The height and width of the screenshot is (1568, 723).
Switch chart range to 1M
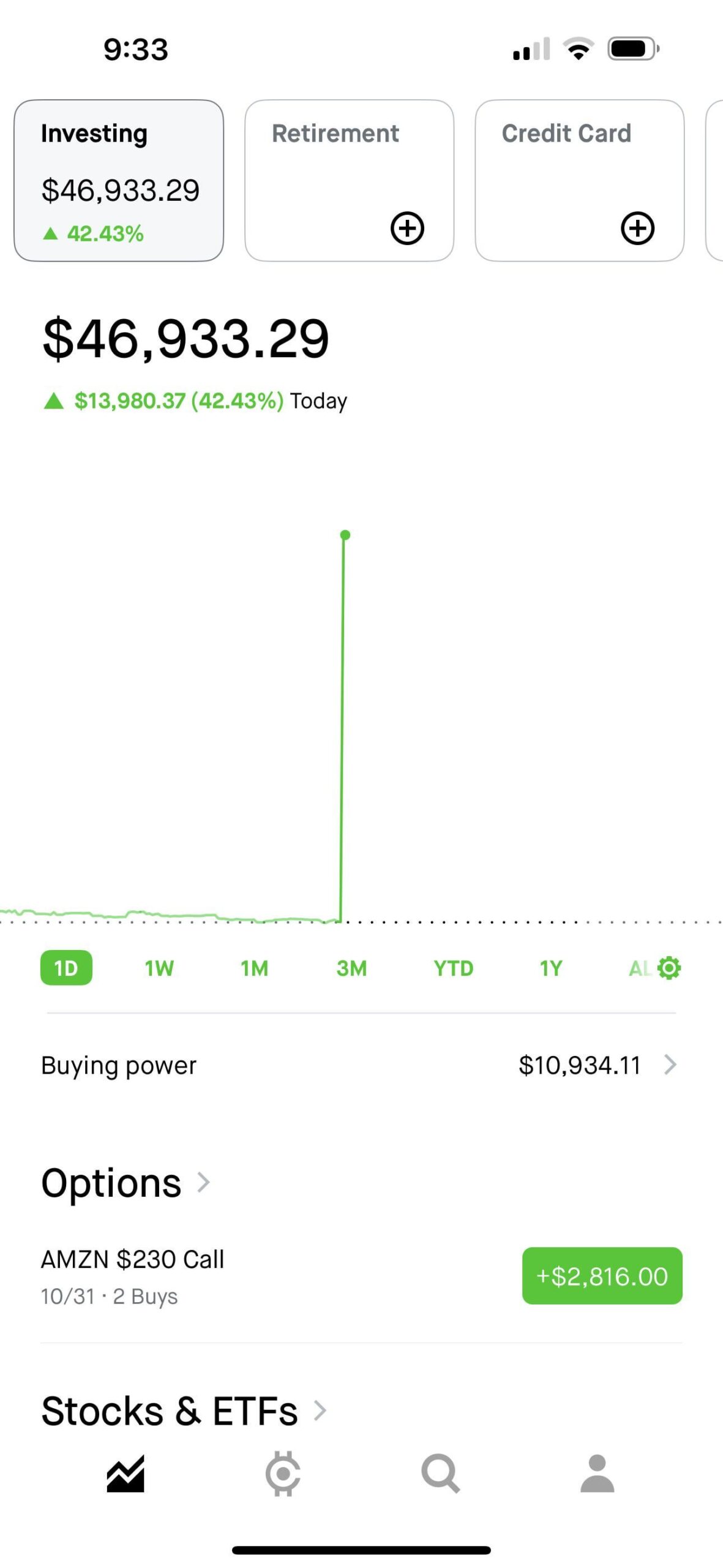click(254, 968)
